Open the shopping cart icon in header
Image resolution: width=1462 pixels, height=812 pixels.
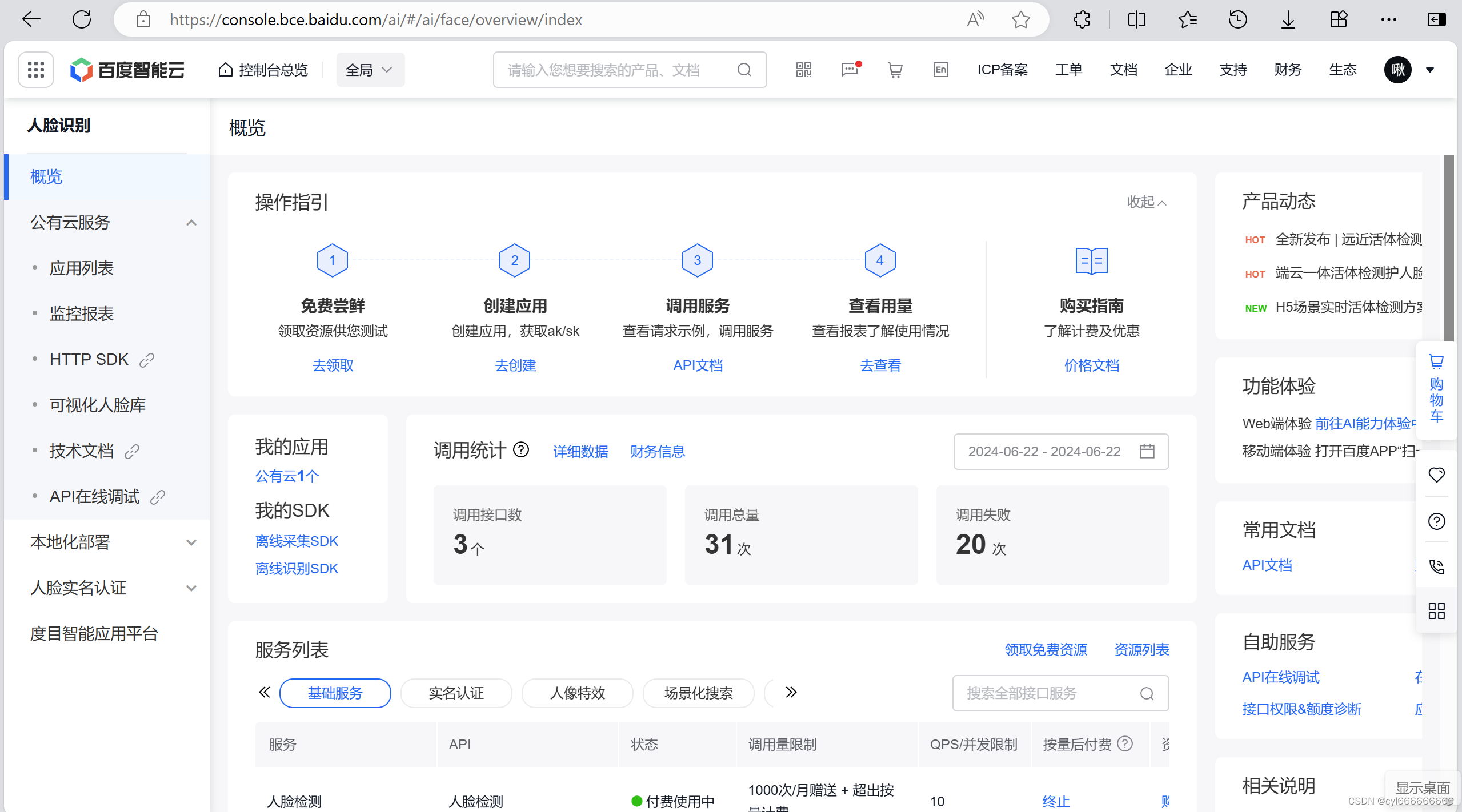895,70
